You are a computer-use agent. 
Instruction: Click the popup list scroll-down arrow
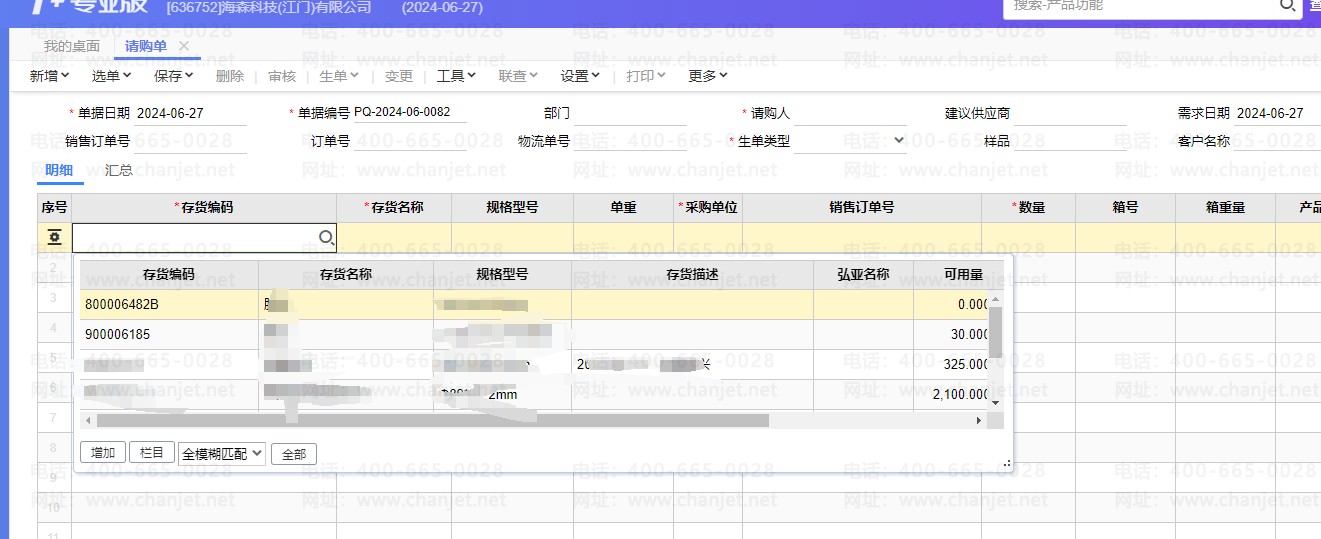(x=995, y=401)
